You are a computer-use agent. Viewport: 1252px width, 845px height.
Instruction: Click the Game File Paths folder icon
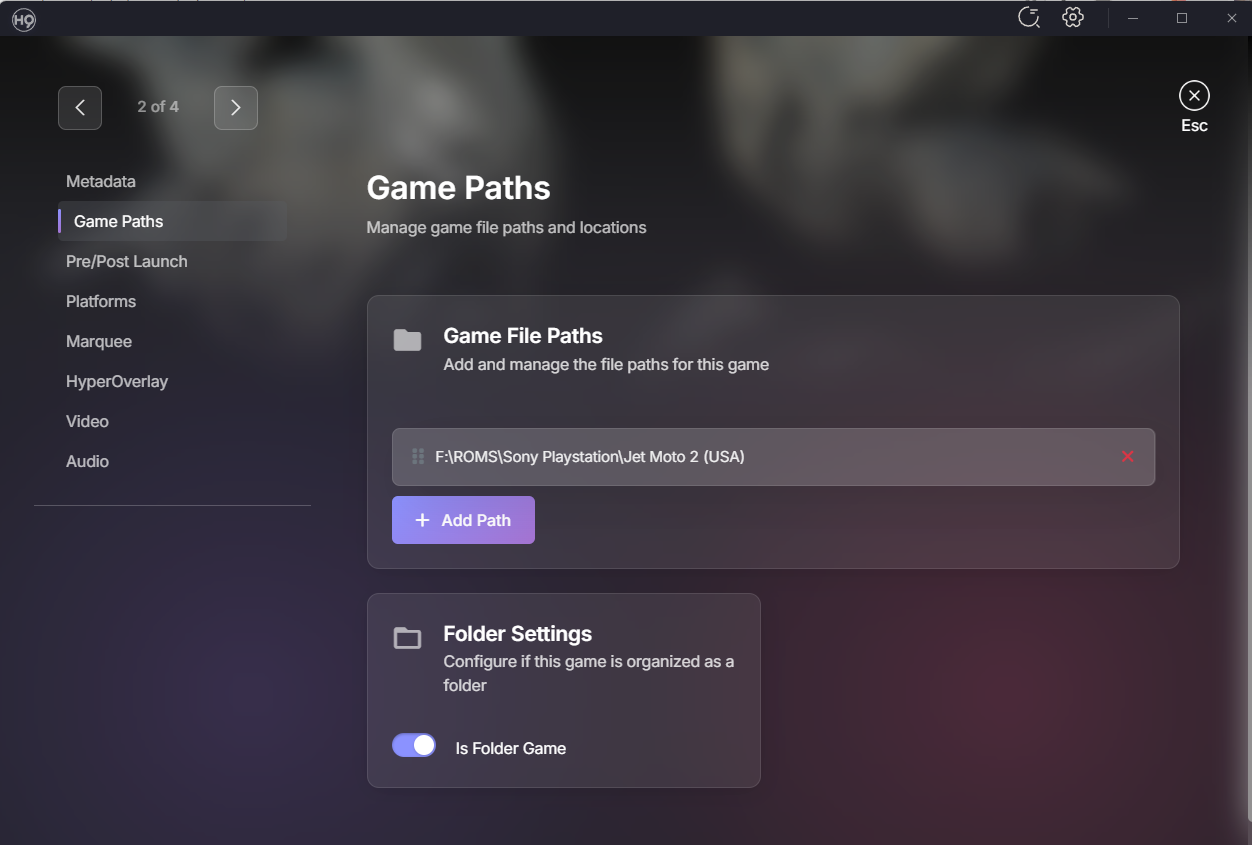[407, 340]
